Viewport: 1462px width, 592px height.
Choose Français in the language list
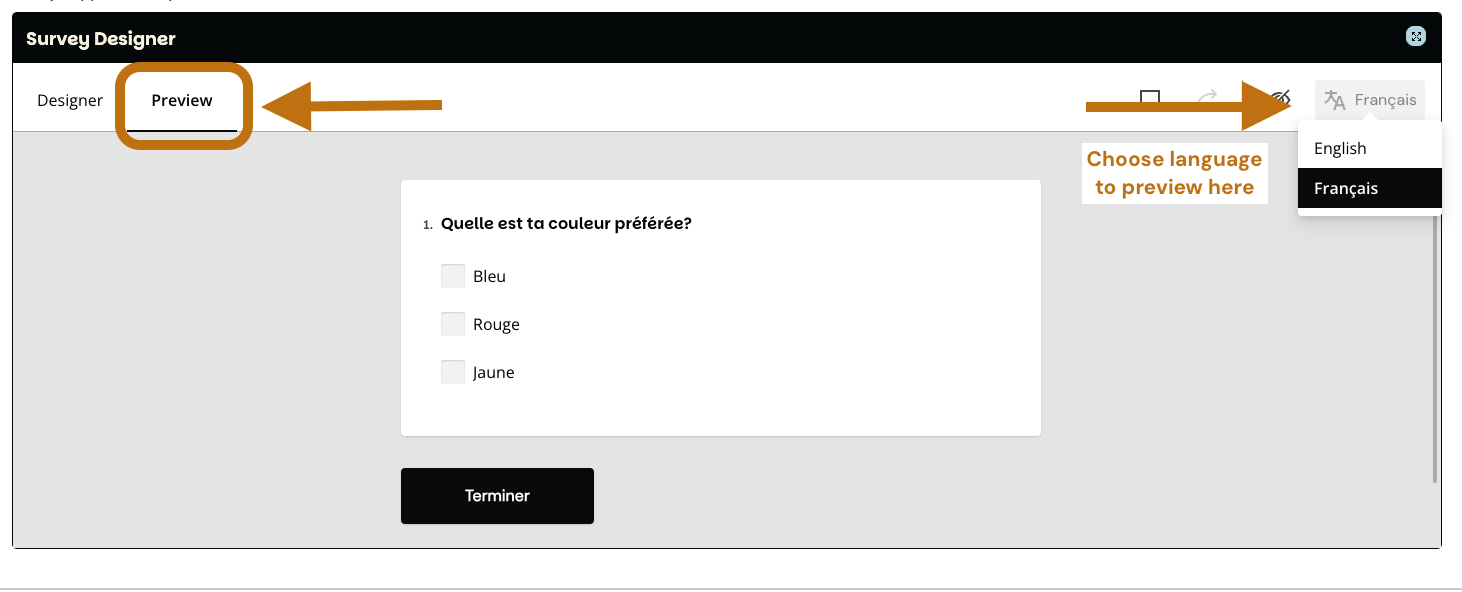point(1346,188)
